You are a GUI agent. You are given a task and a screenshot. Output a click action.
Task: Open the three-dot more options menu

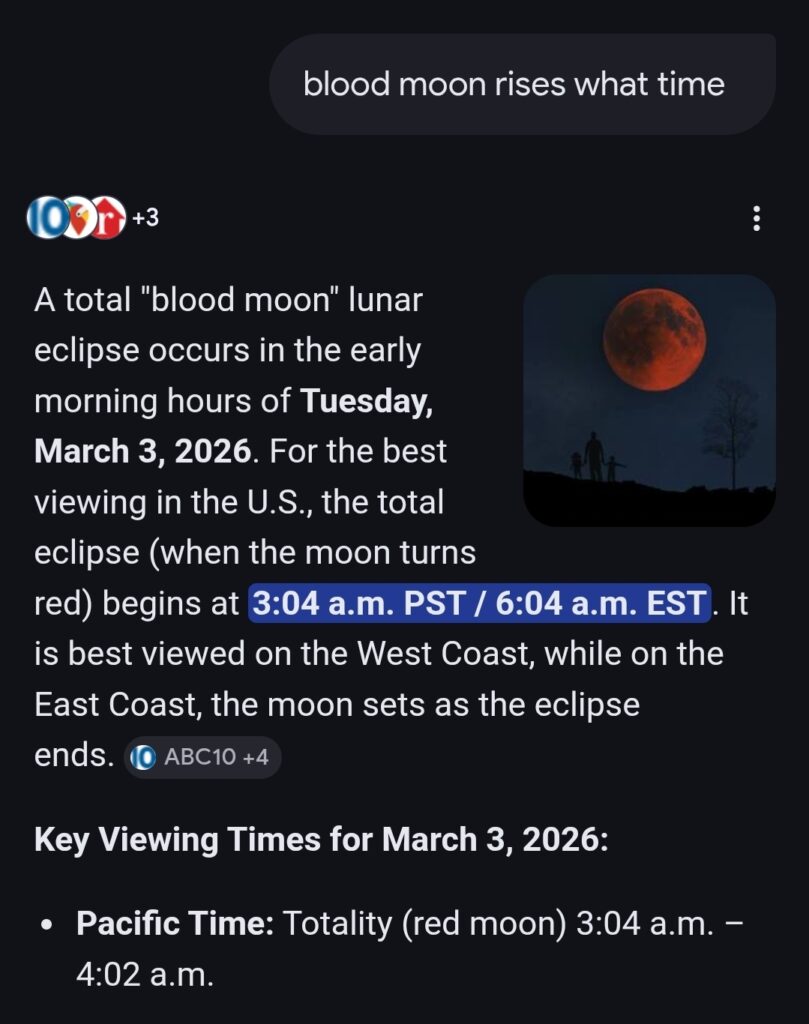tap(757, 217)
